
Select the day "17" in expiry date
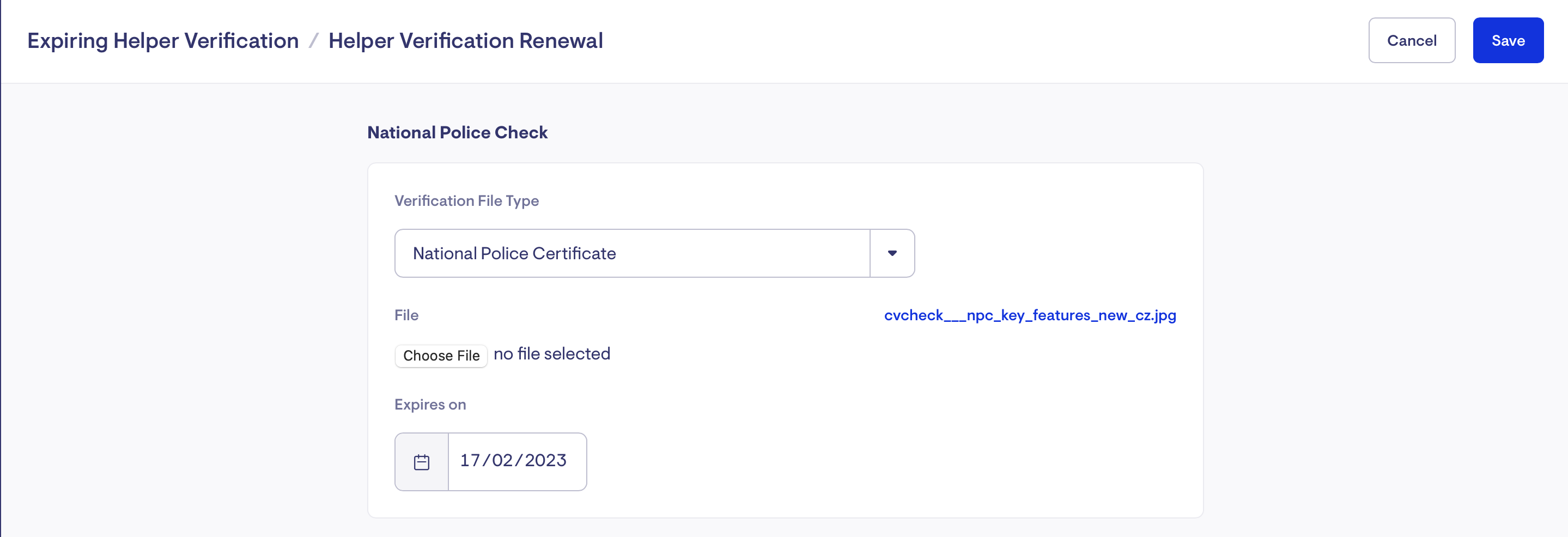click(470, 460)
